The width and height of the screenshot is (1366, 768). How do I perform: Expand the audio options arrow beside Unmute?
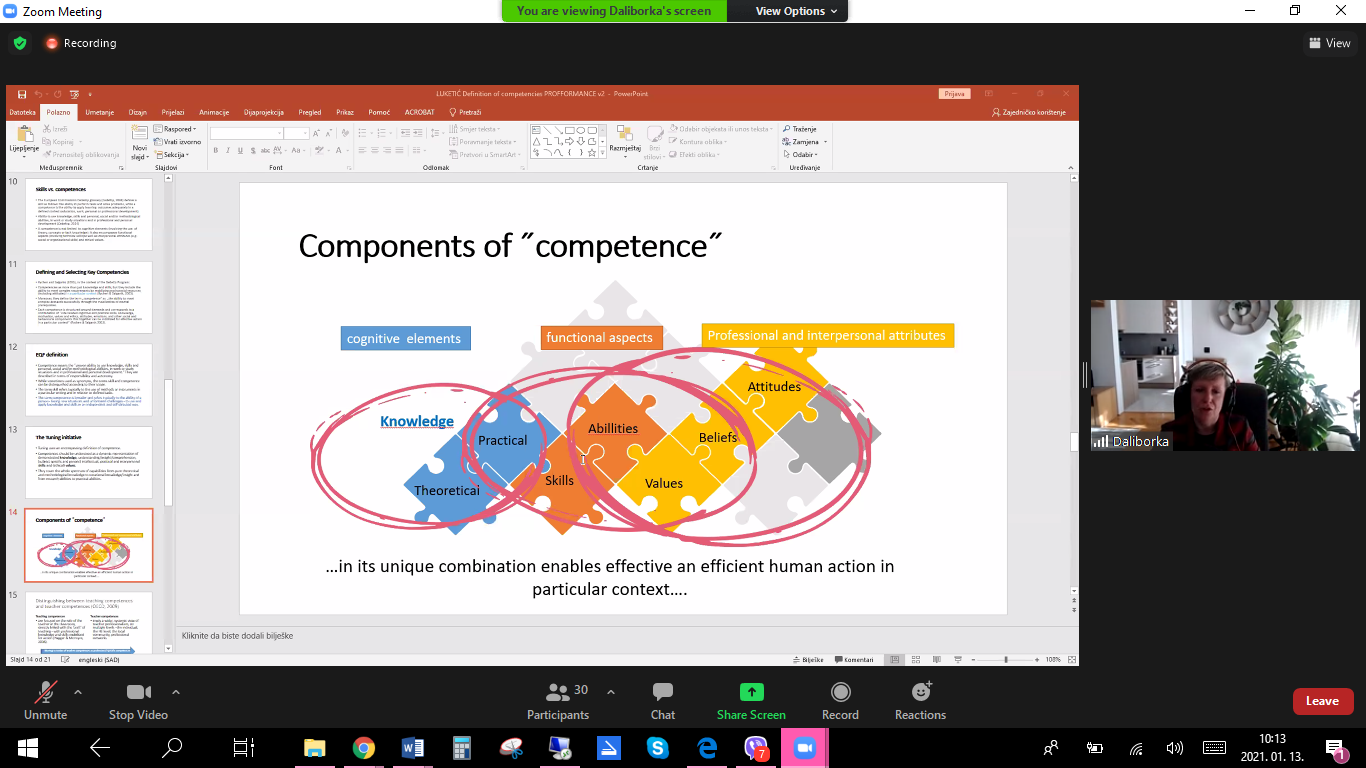click(78, 691)
